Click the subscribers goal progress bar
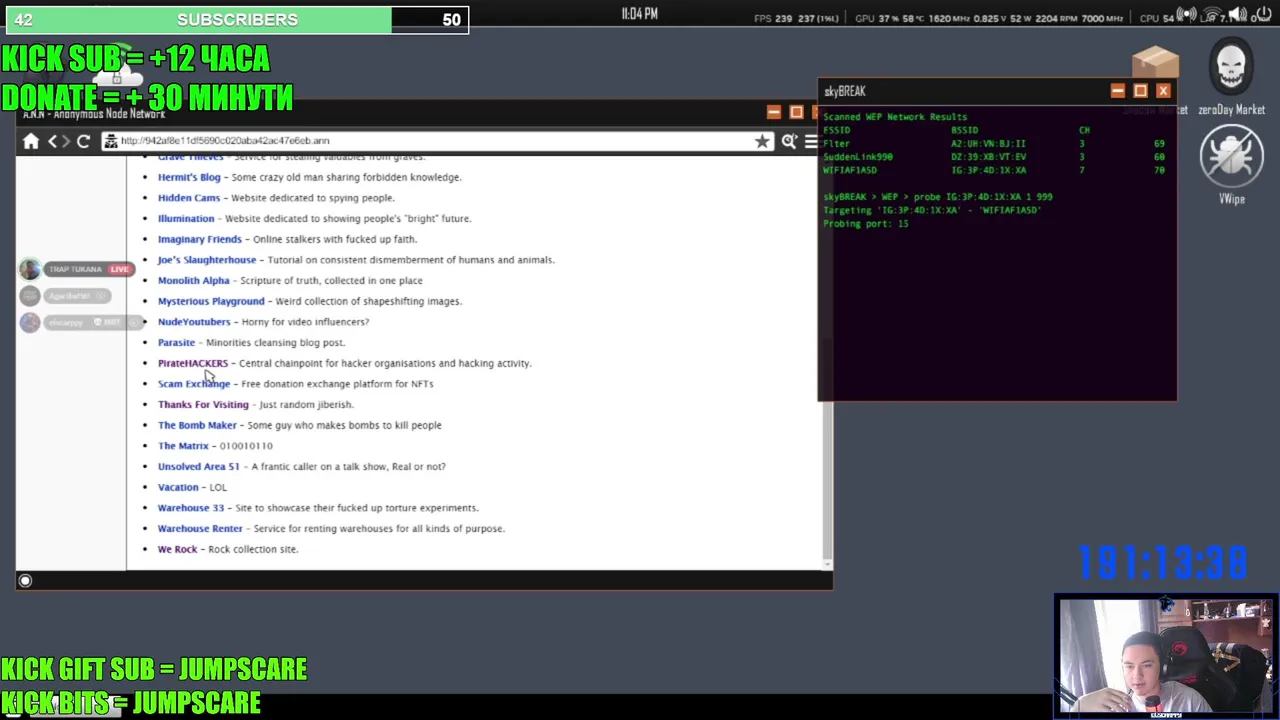This screenshot has height=720, width=1280. (x=236, y=19)
